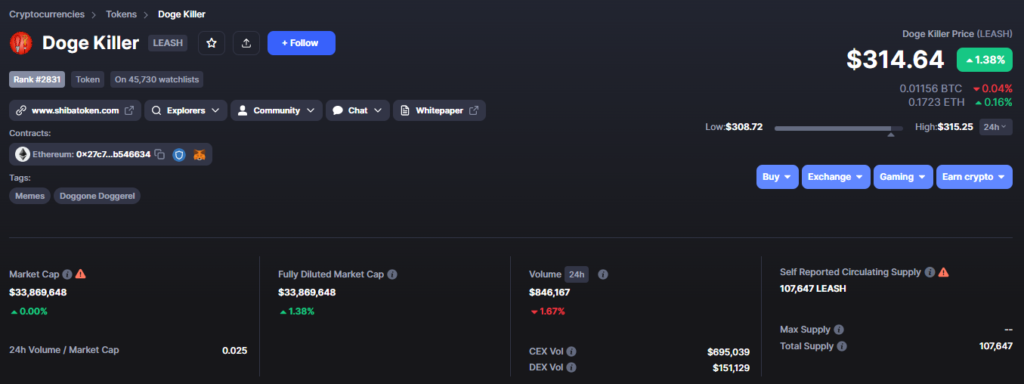The height and width of the screenshot is (384, 1024).
Task: Click the Market Cap warning triangle
Action: (80, 274)
